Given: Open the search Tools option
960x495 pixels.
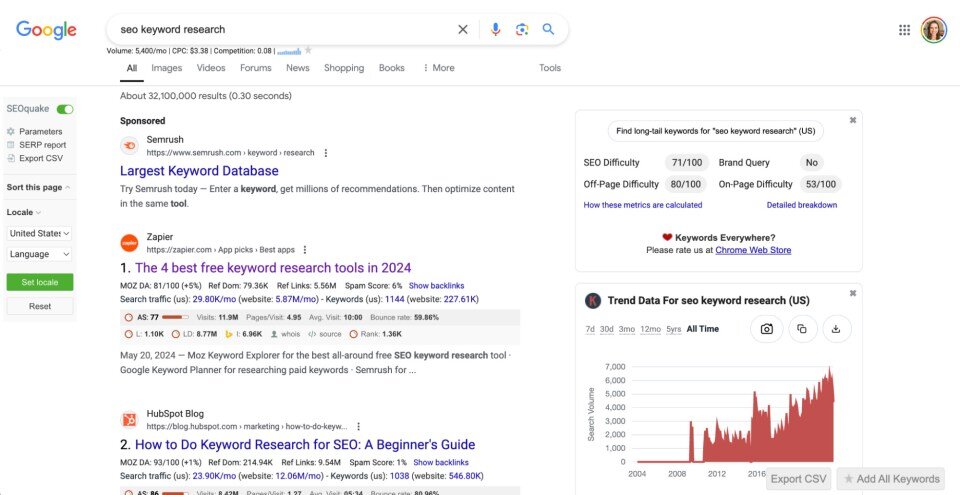Looking at the screenshot, I should pyautogui.click(x=550, y=68).
